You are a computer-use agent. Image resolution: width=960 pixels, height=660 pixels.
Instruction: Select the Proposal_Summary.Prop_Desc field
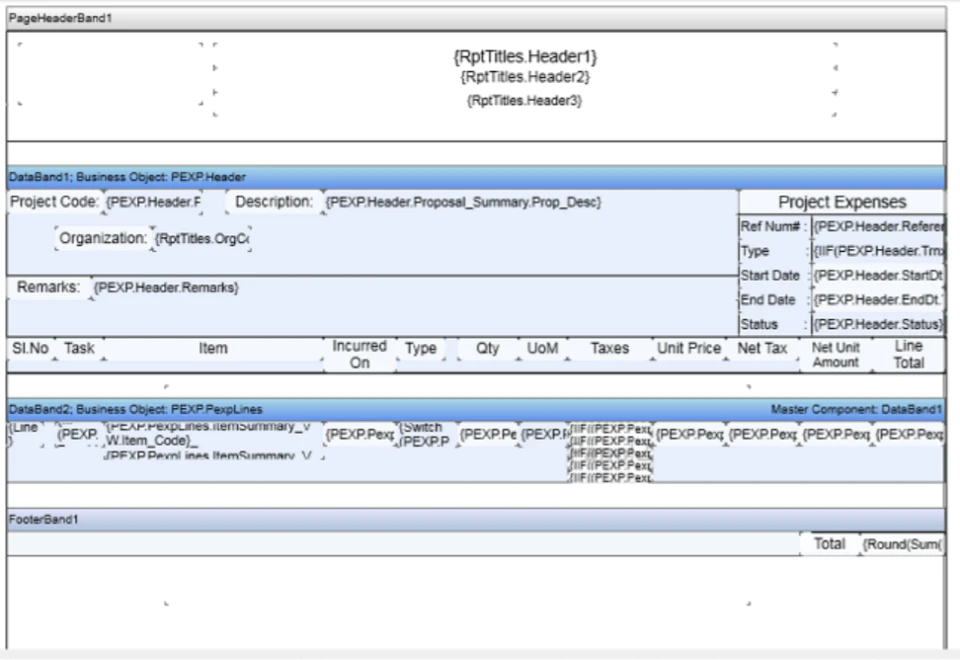coord(463,201)
